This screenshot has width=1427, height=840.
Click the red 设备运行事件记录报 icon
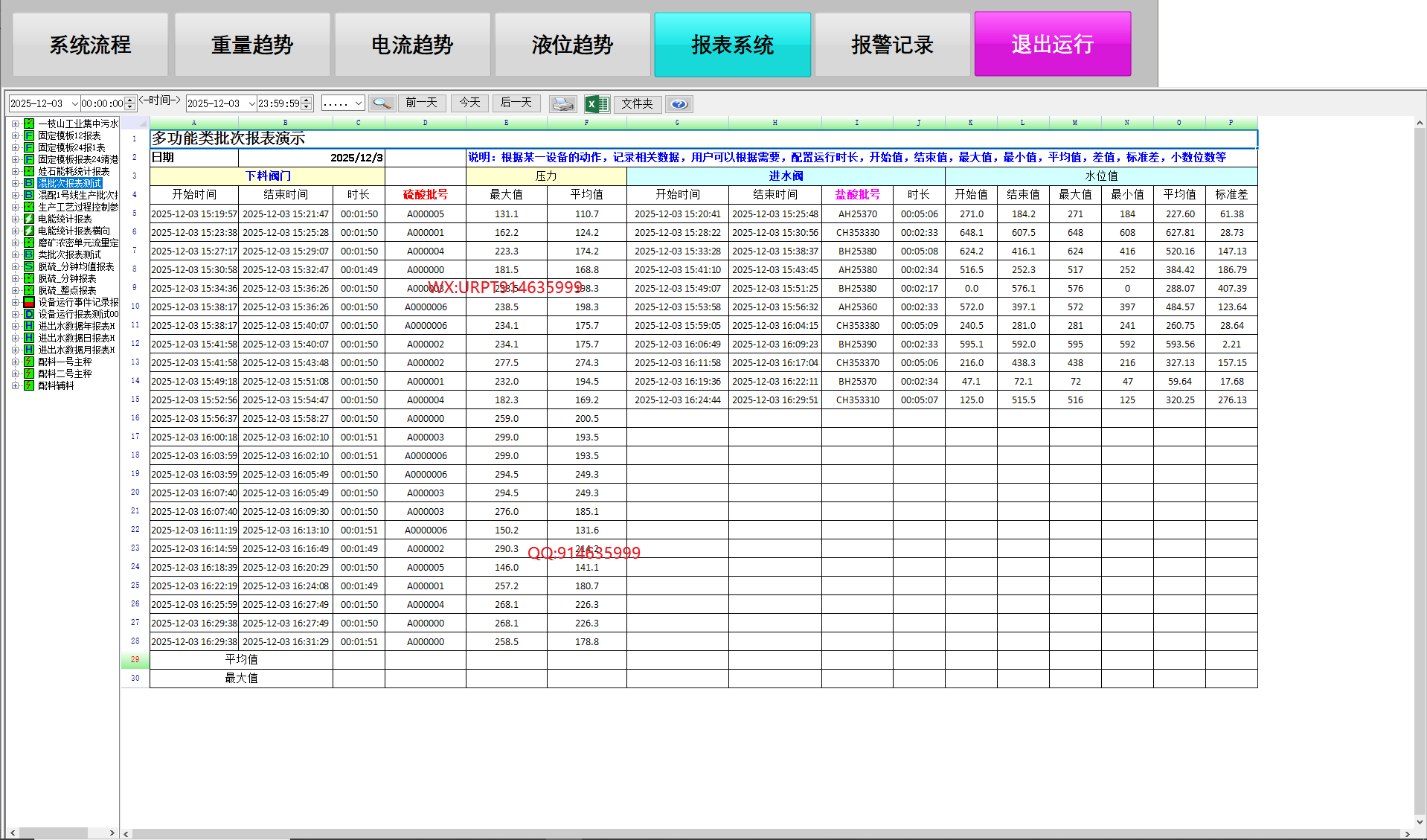point(29,302)
